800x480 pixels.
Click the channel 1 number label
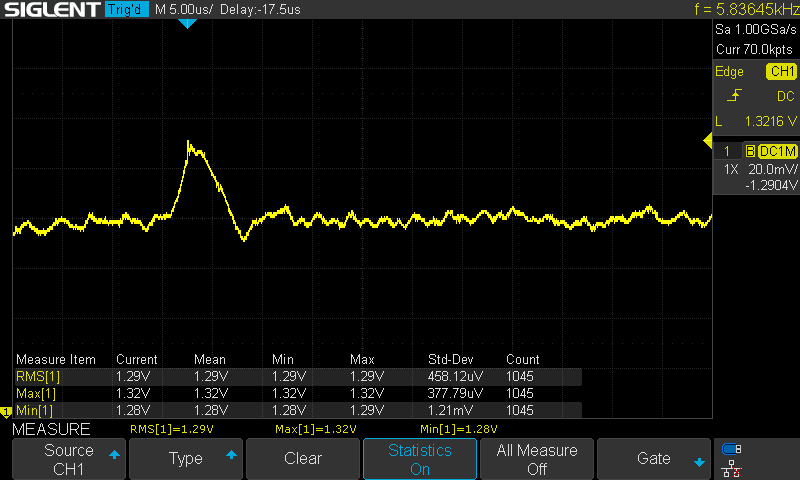tap(727, 151)
